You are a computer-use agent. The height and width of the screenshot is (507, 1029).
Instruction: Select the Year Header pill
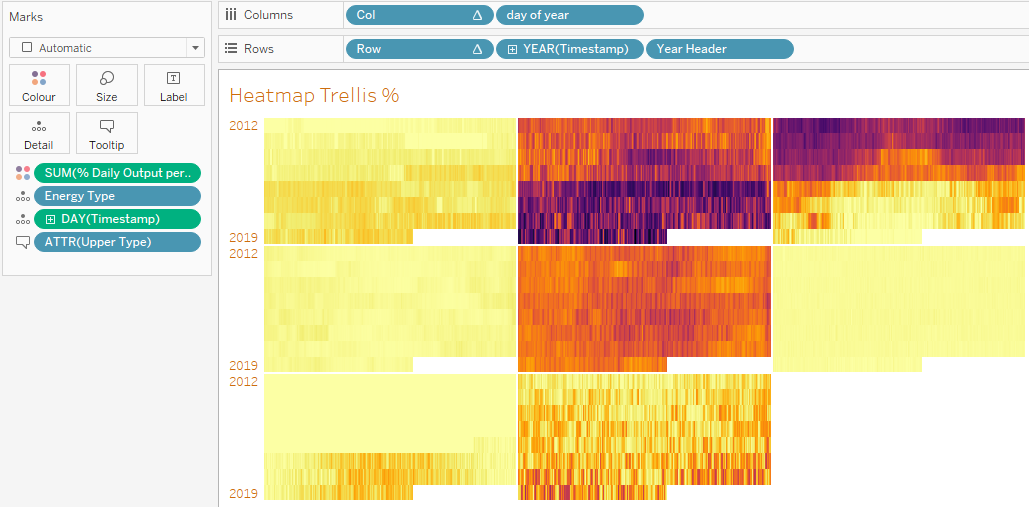(719, 49)
